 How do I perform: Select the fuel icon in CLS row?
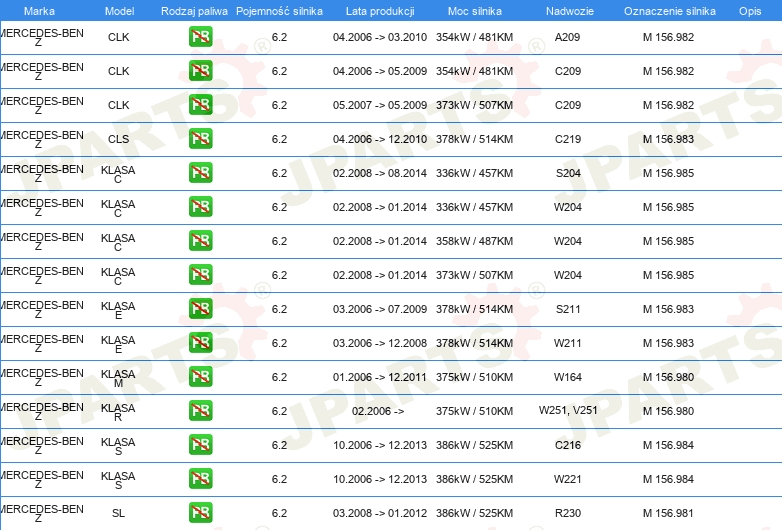point(200,139)
